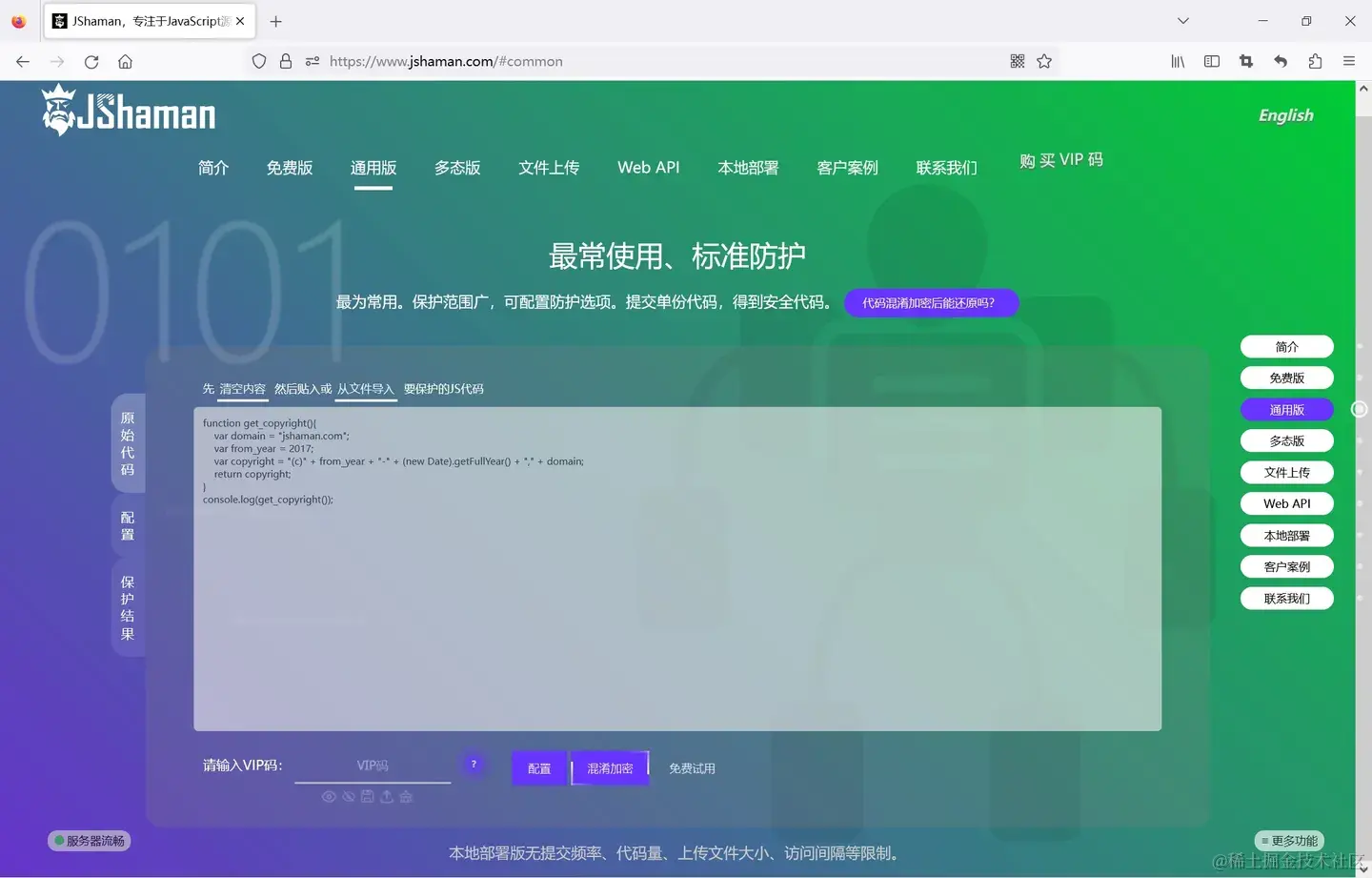Click the upload icon below the VIP field

pos(387,797)
